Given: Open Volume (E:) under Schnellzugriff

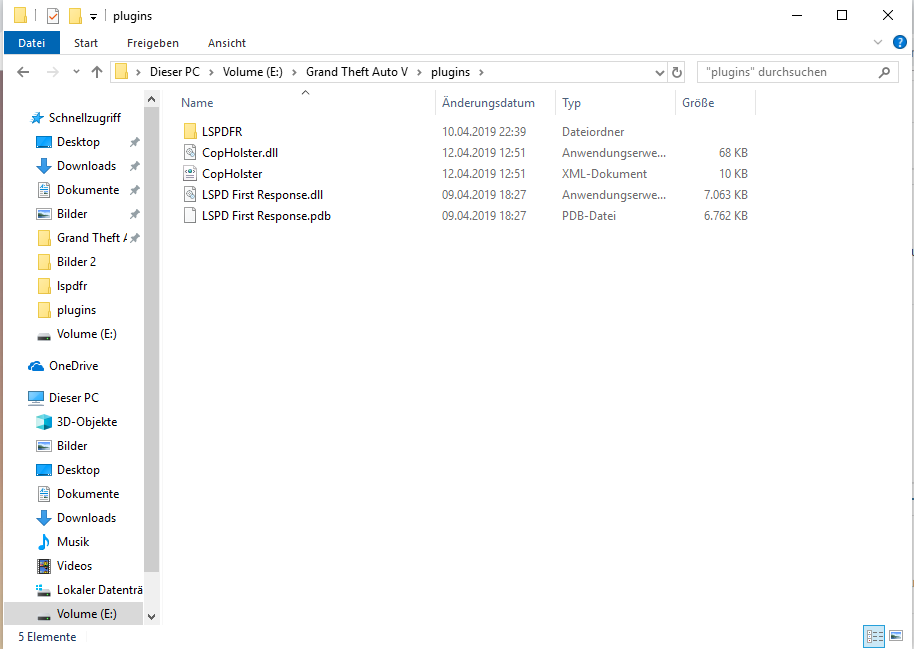Looking at the screenshot, I should tap(86, 334).
